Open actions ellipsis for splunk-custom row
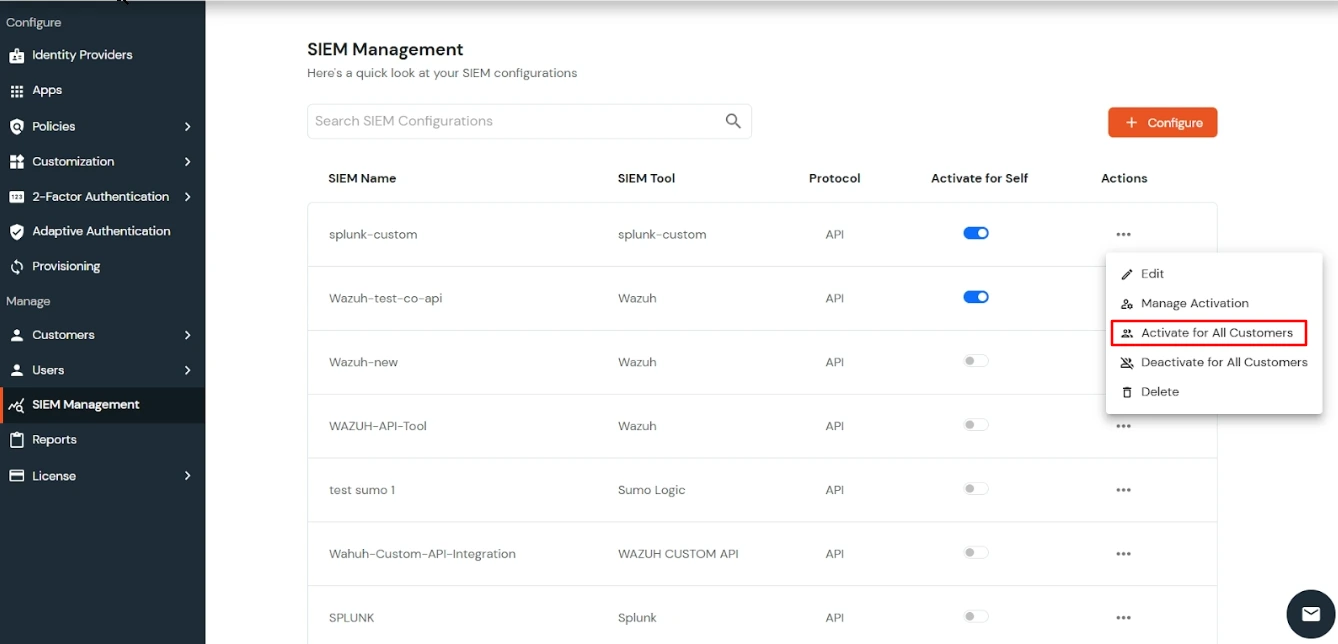The height and width of the screenshot is (644, 1338). pos(1123,235)
